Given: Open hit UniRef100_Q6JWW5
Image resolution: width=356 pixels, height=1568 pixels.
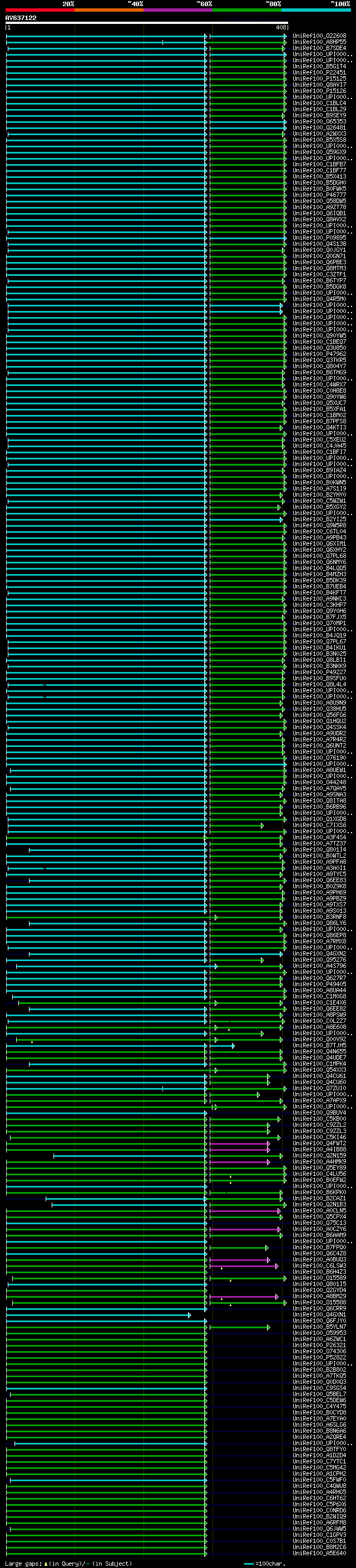Looking at the screenshot, I should (x=319, y=1529).
